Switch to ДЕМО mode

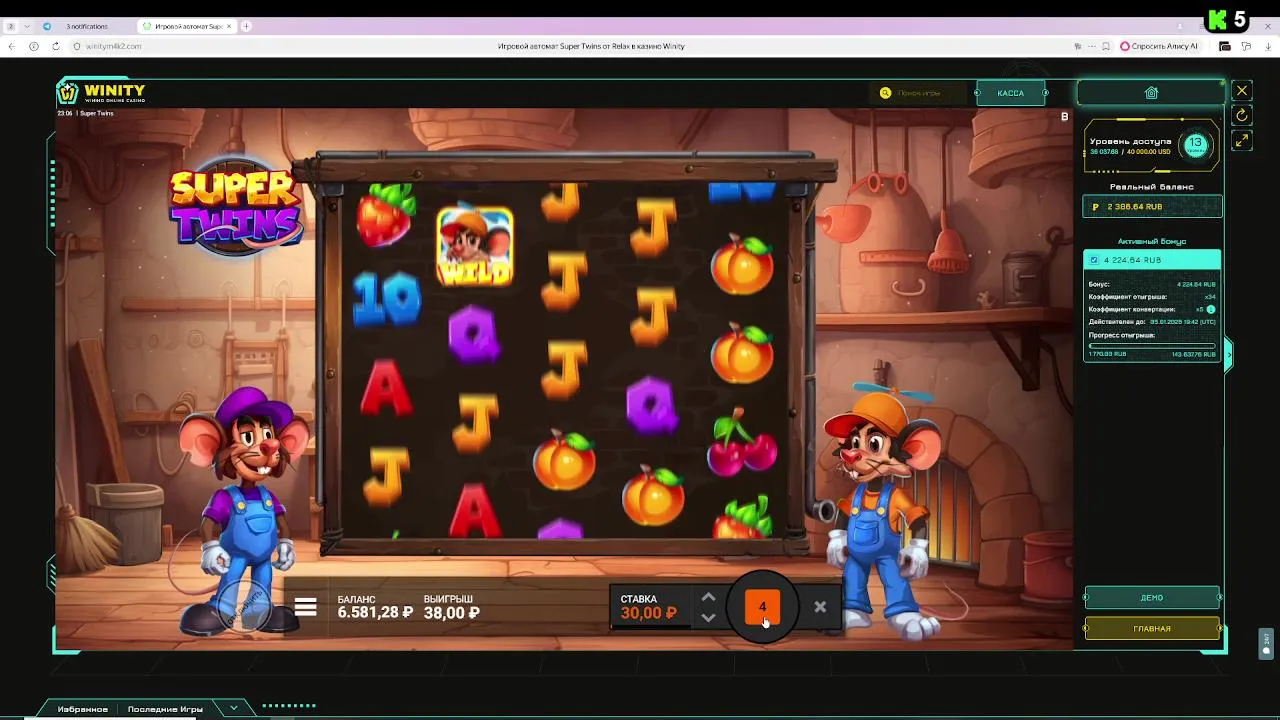[x=1152, y=598]
